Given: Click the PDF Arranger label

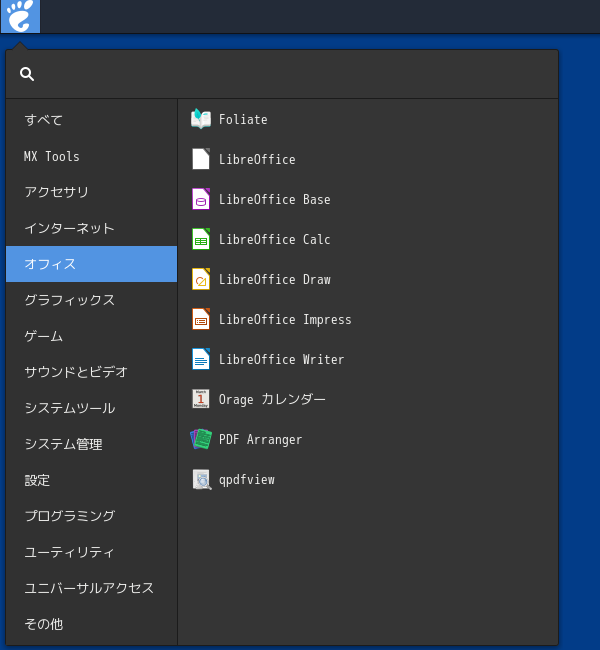Looking at the screenshot, I should coord(260,439).
